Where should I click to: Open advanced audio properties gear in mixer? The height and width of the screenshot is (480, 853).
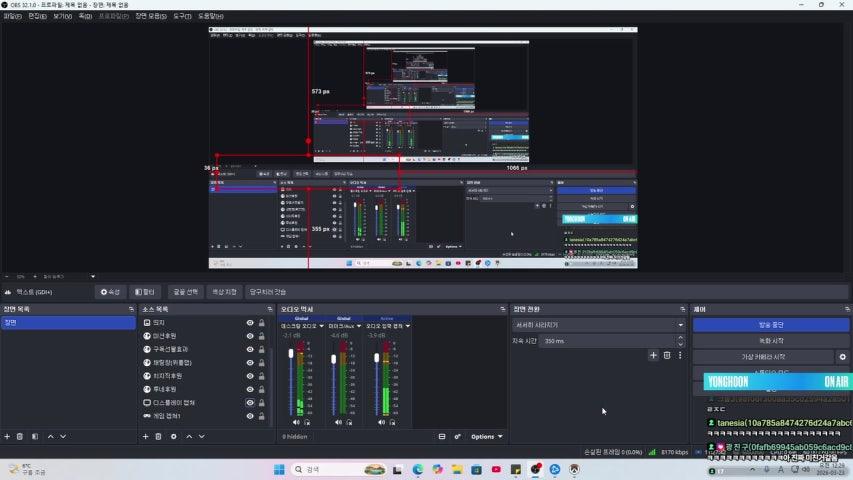[x=457, y=436]
